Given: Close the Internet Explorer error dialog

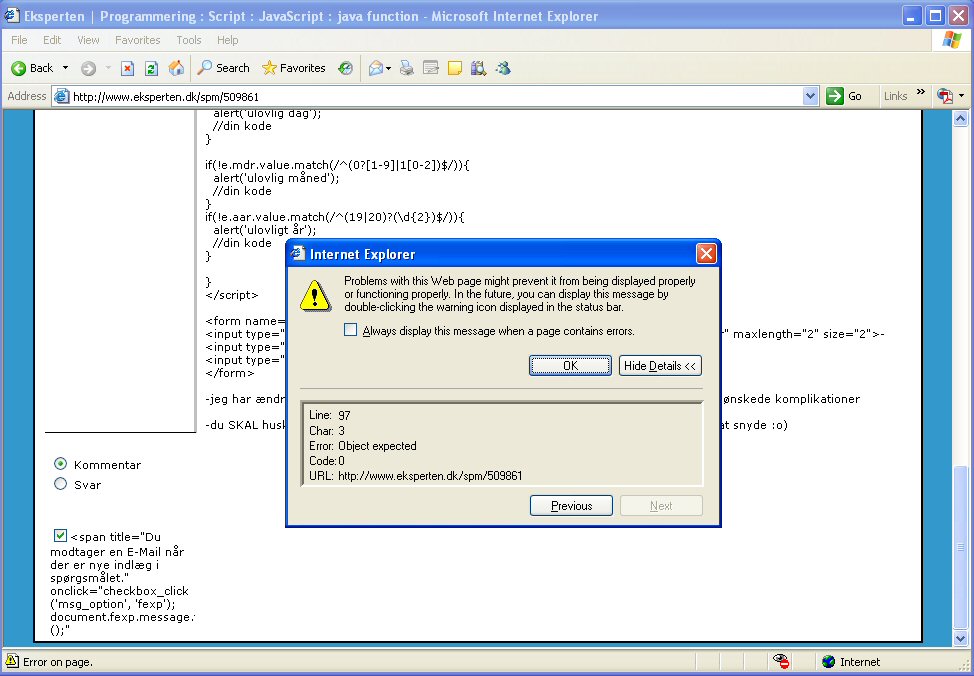Looking at the screenshot, I should tap(706, 254).
